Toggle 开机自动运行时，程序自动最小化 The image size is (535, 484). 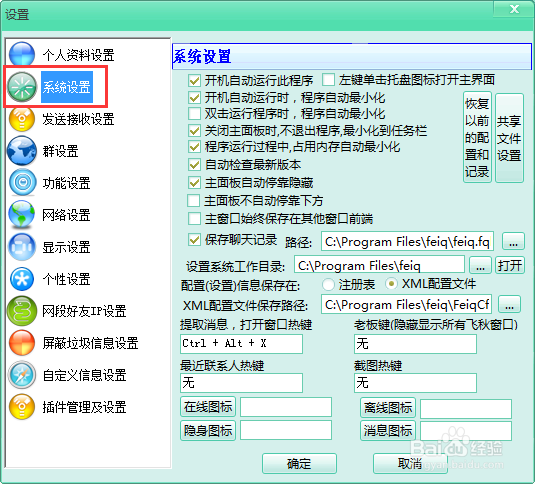[x=194, y=98]
